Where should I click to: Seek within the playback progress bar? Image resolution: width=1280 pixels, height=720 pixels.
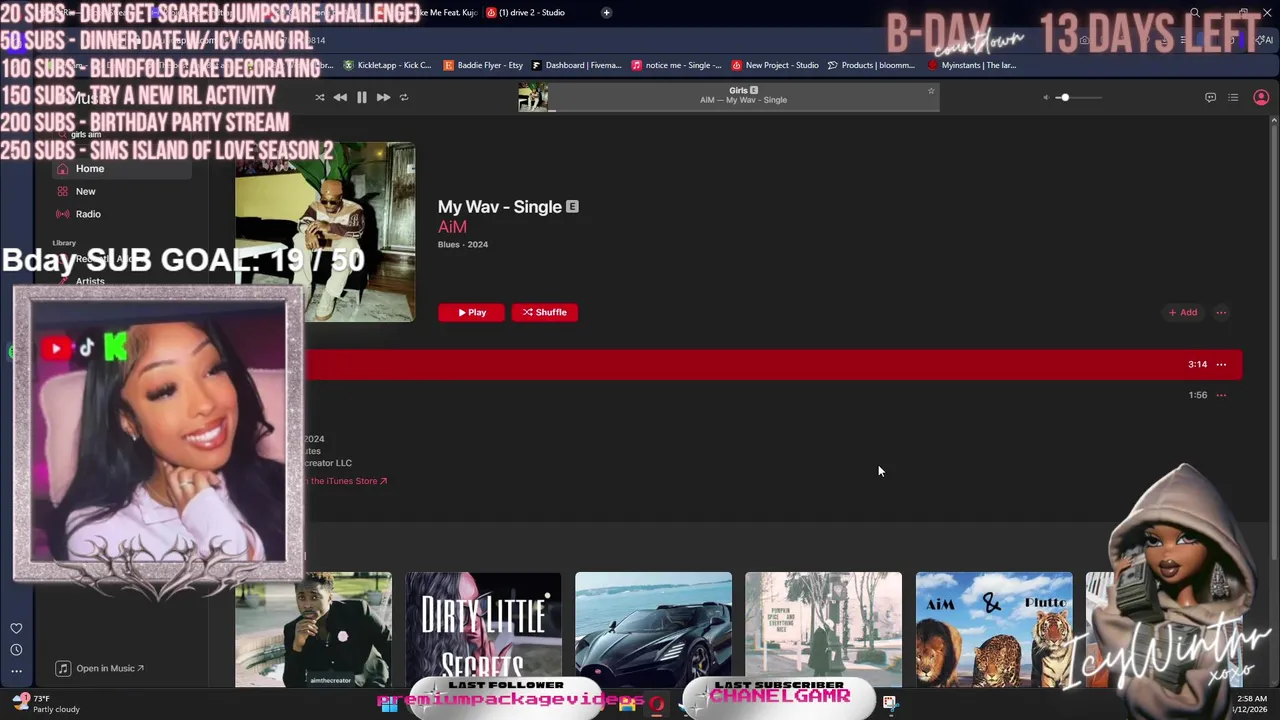pos(743,110)
